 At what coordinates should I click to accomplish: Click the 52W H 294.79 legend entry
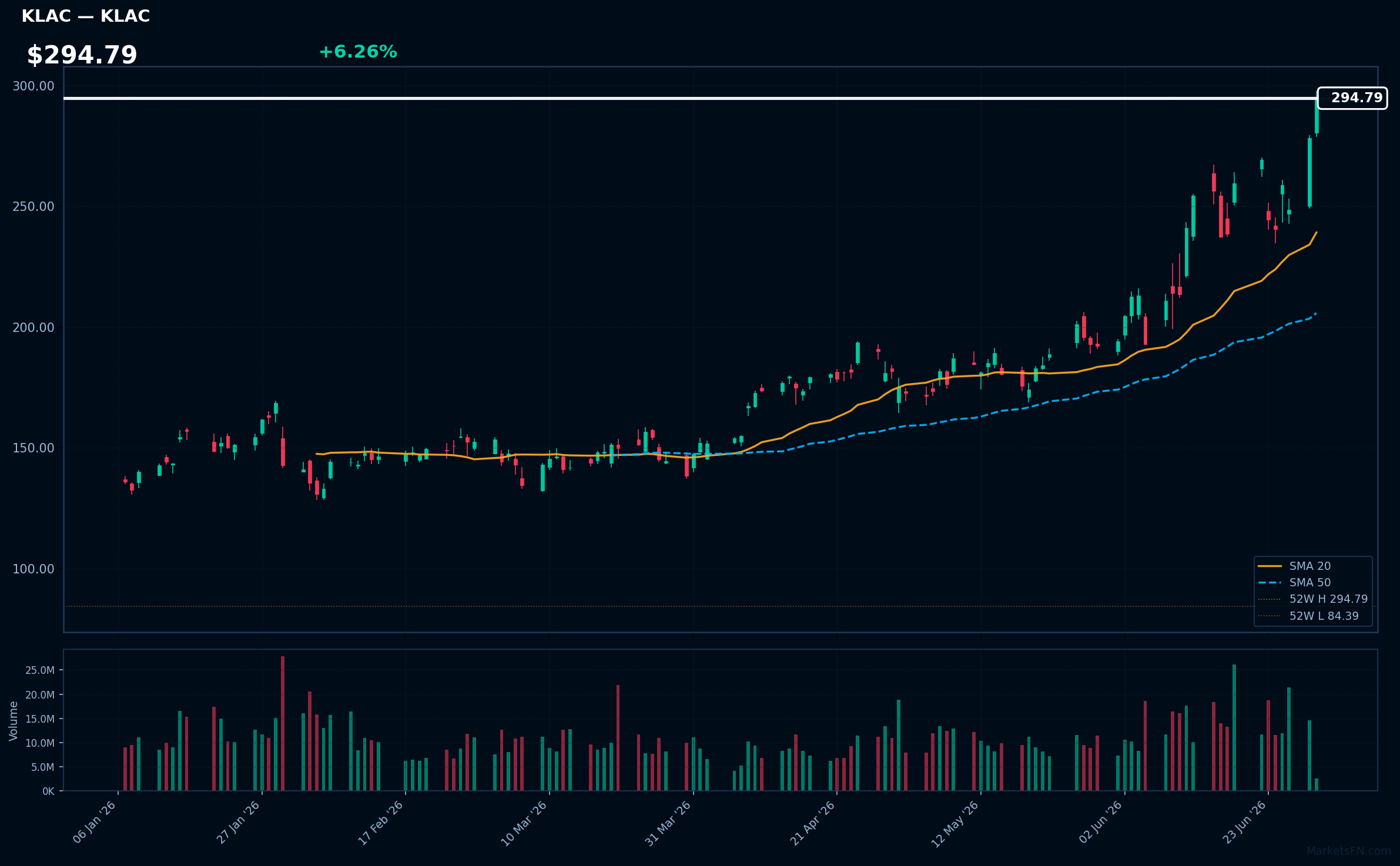point(1313,599)
